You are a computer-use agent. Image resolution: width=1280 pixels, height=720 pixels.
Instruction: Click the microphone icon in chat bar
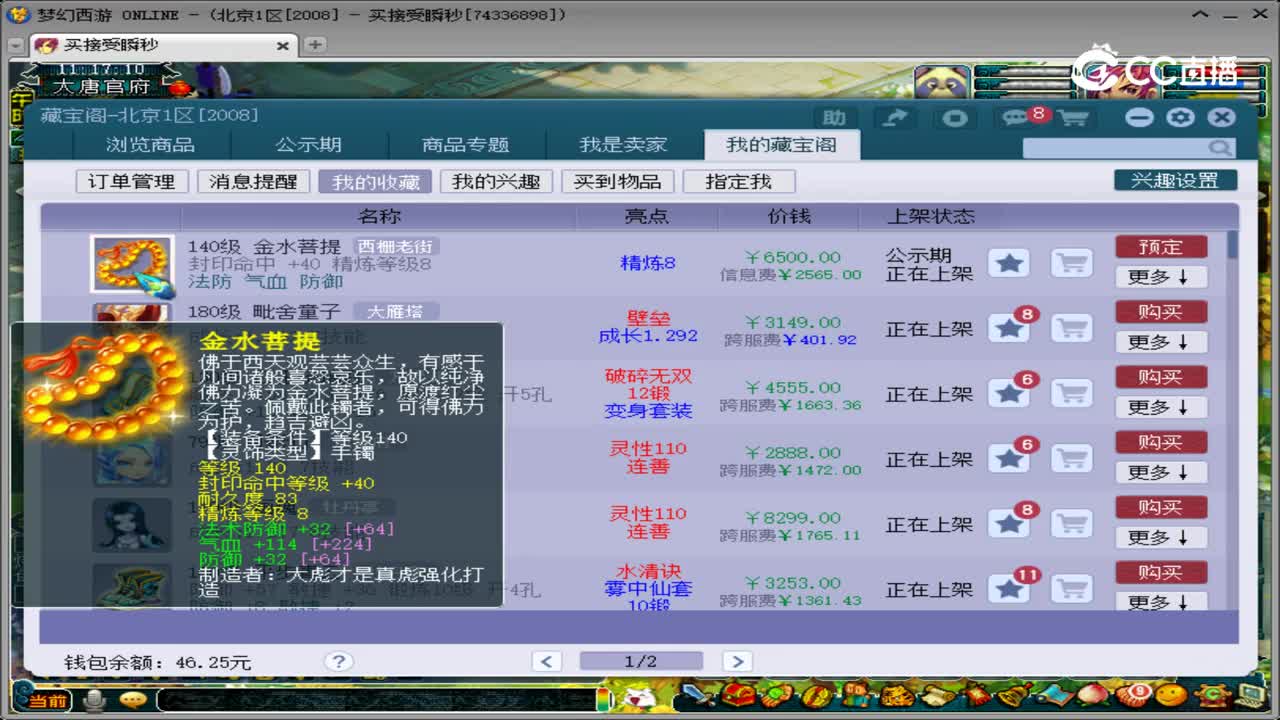95,699
